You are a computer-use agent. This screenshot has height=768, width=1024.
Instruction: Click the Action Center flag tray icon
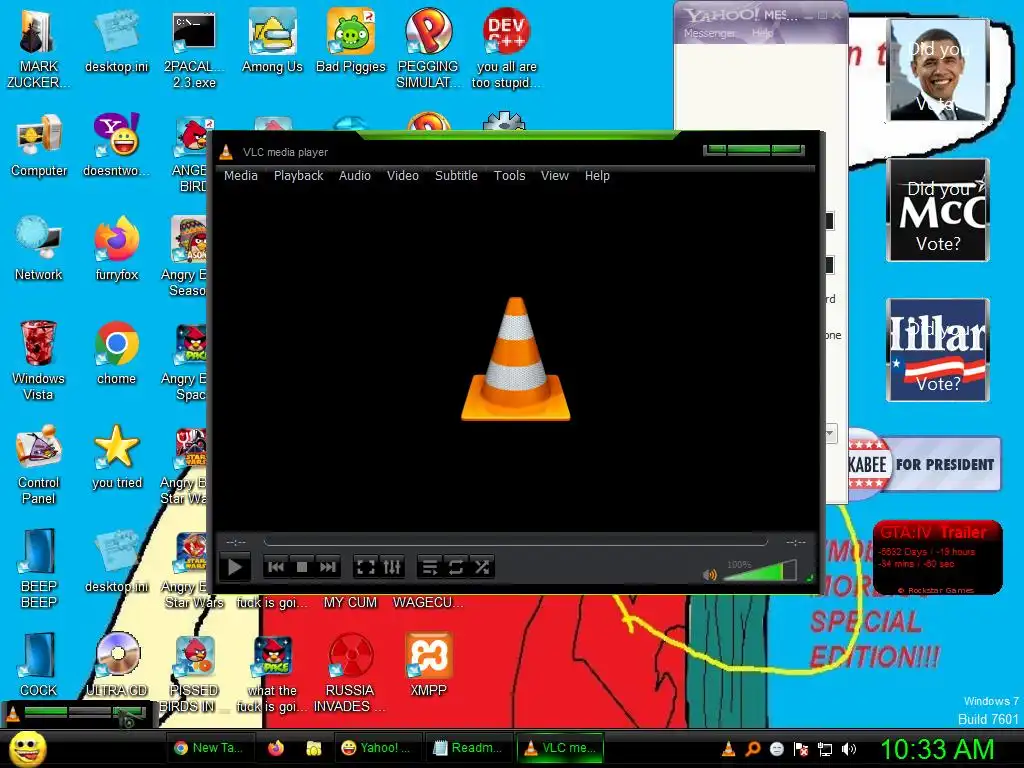click(801, 749)
